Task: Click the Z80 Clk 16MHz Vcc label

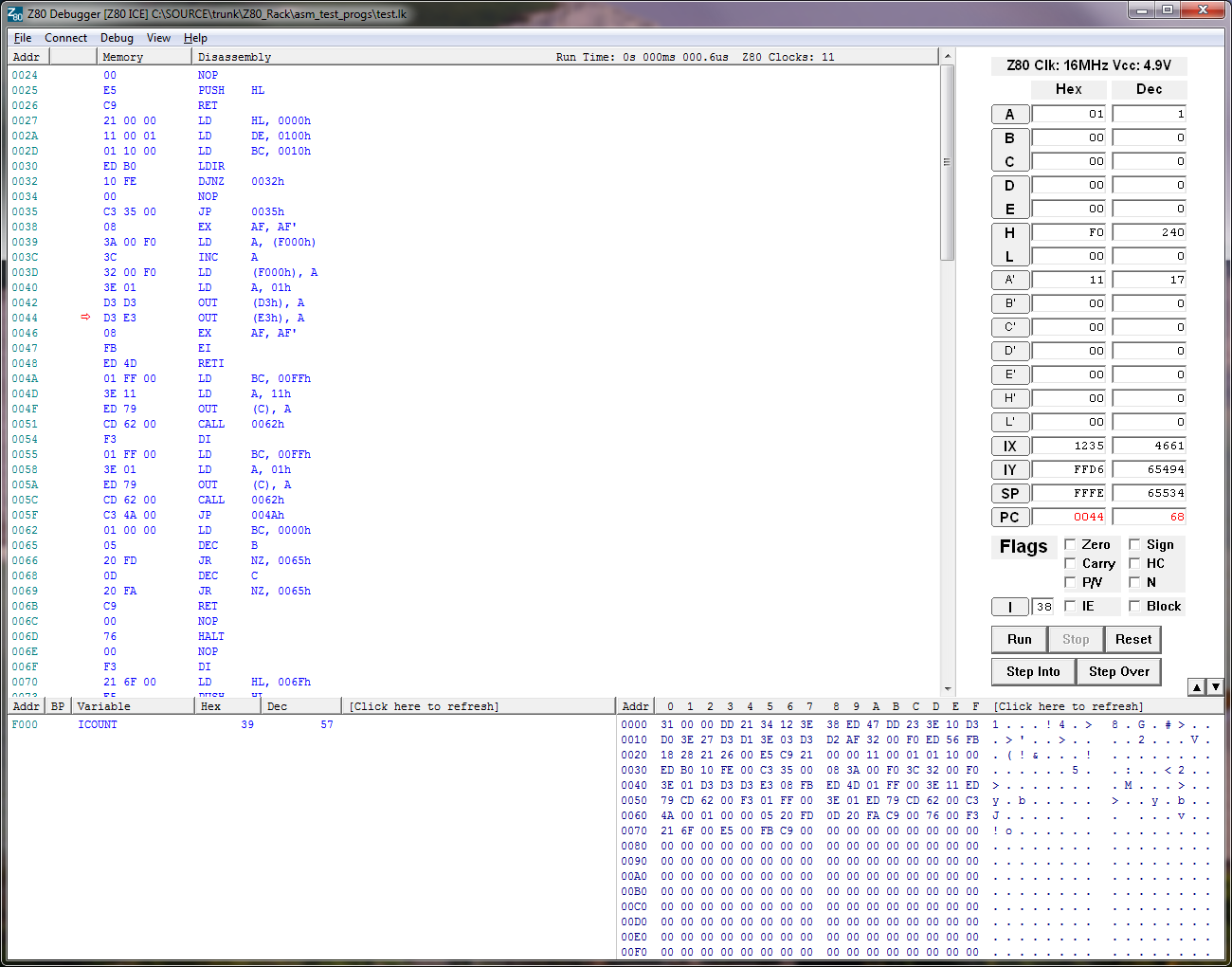Action: 1089,65
